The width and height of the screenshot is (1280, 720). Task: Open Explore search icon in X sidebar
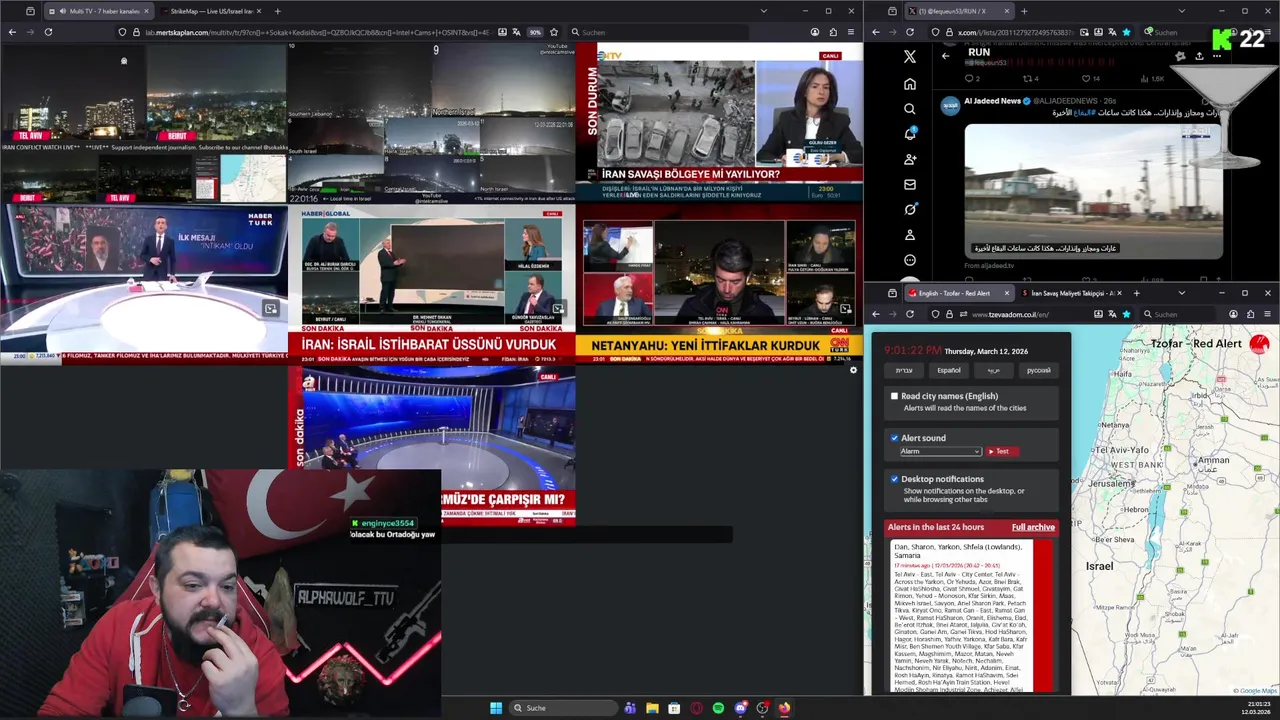coord(909,109)
